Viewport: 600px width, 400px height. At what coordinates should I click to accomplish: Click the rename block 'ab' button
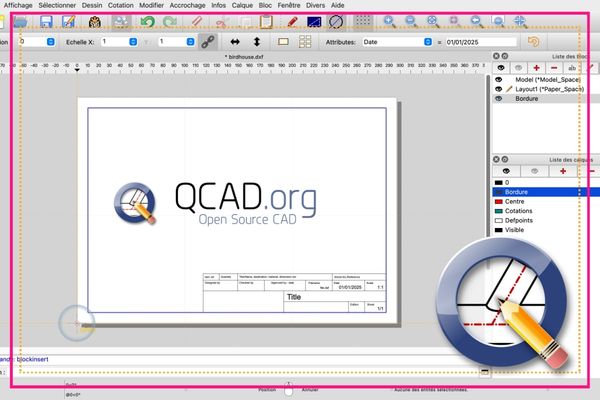(x=572, y=68)
